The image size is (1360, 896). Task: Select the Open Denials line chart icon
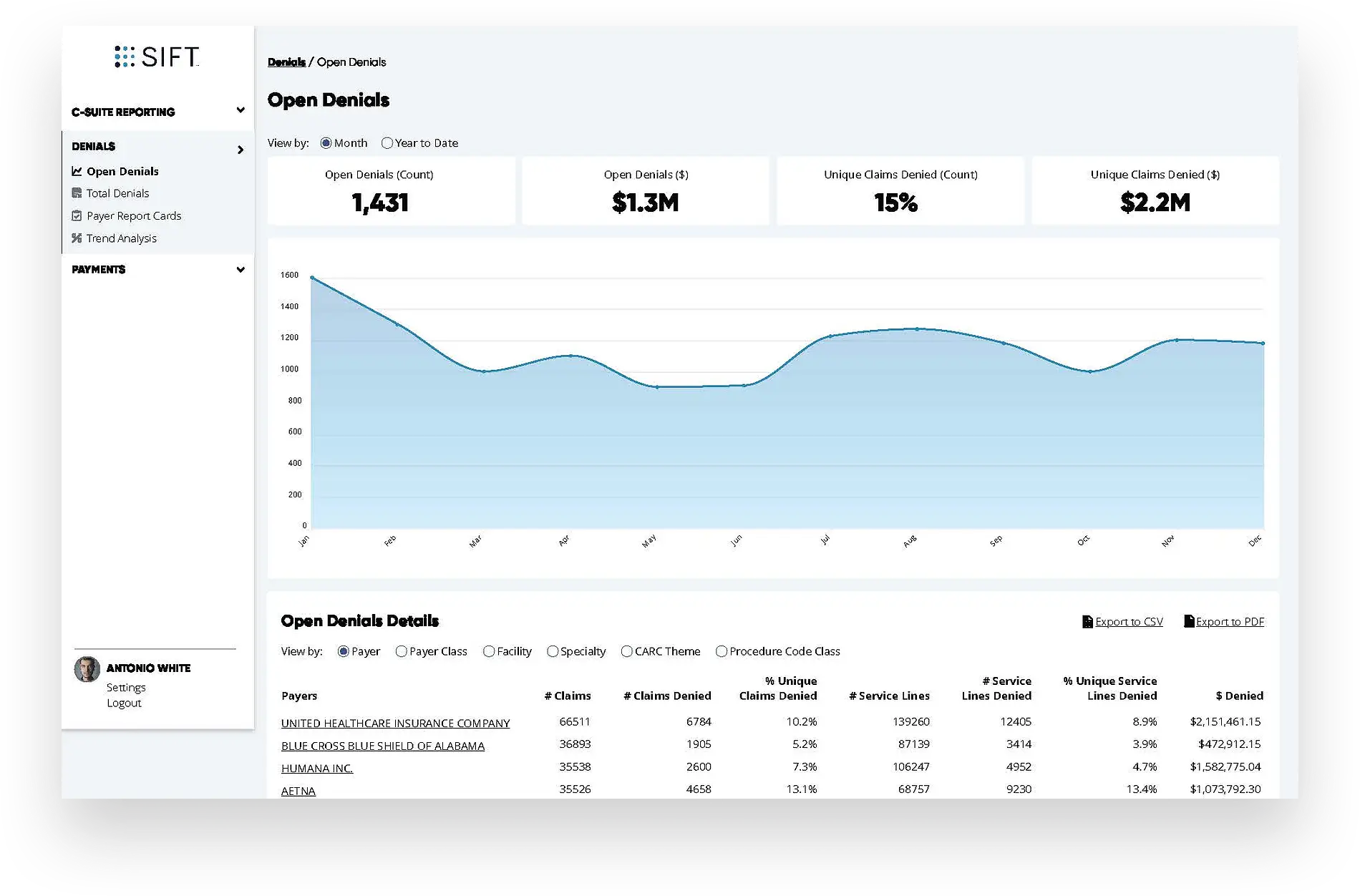click(x=77, y=171)
